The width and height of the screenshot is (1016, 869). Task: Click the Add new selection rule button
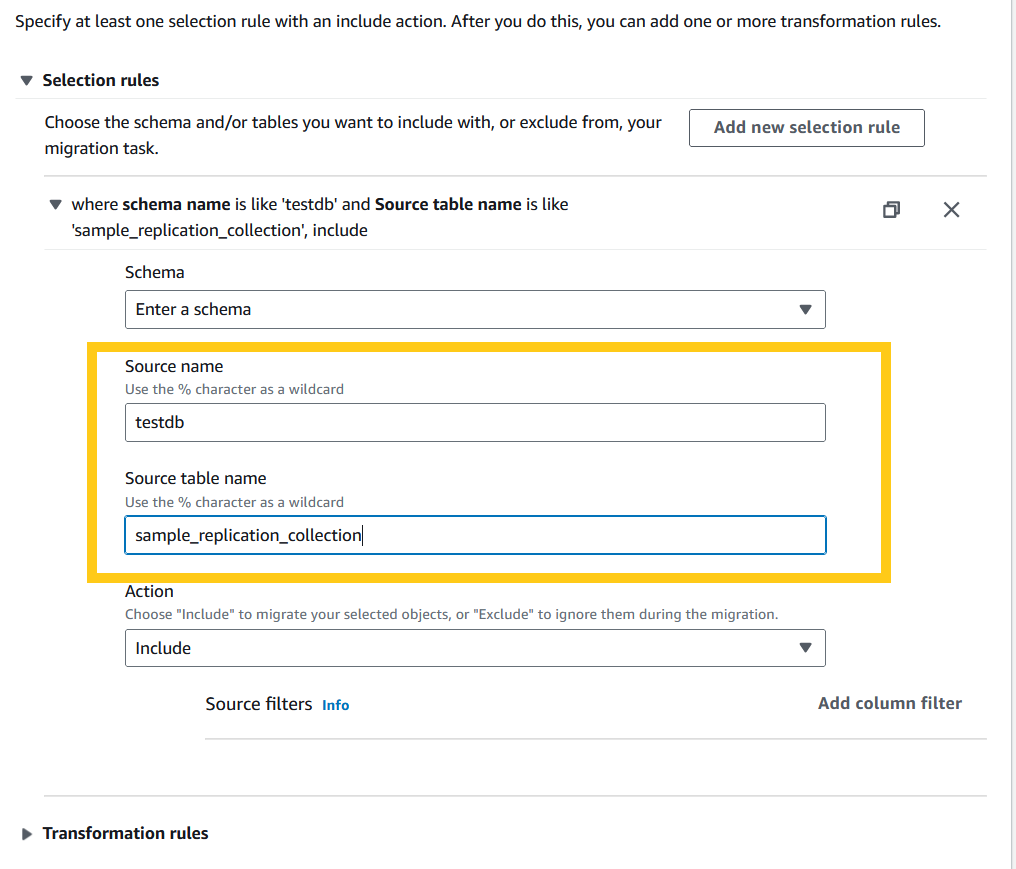tap(806, 128)
